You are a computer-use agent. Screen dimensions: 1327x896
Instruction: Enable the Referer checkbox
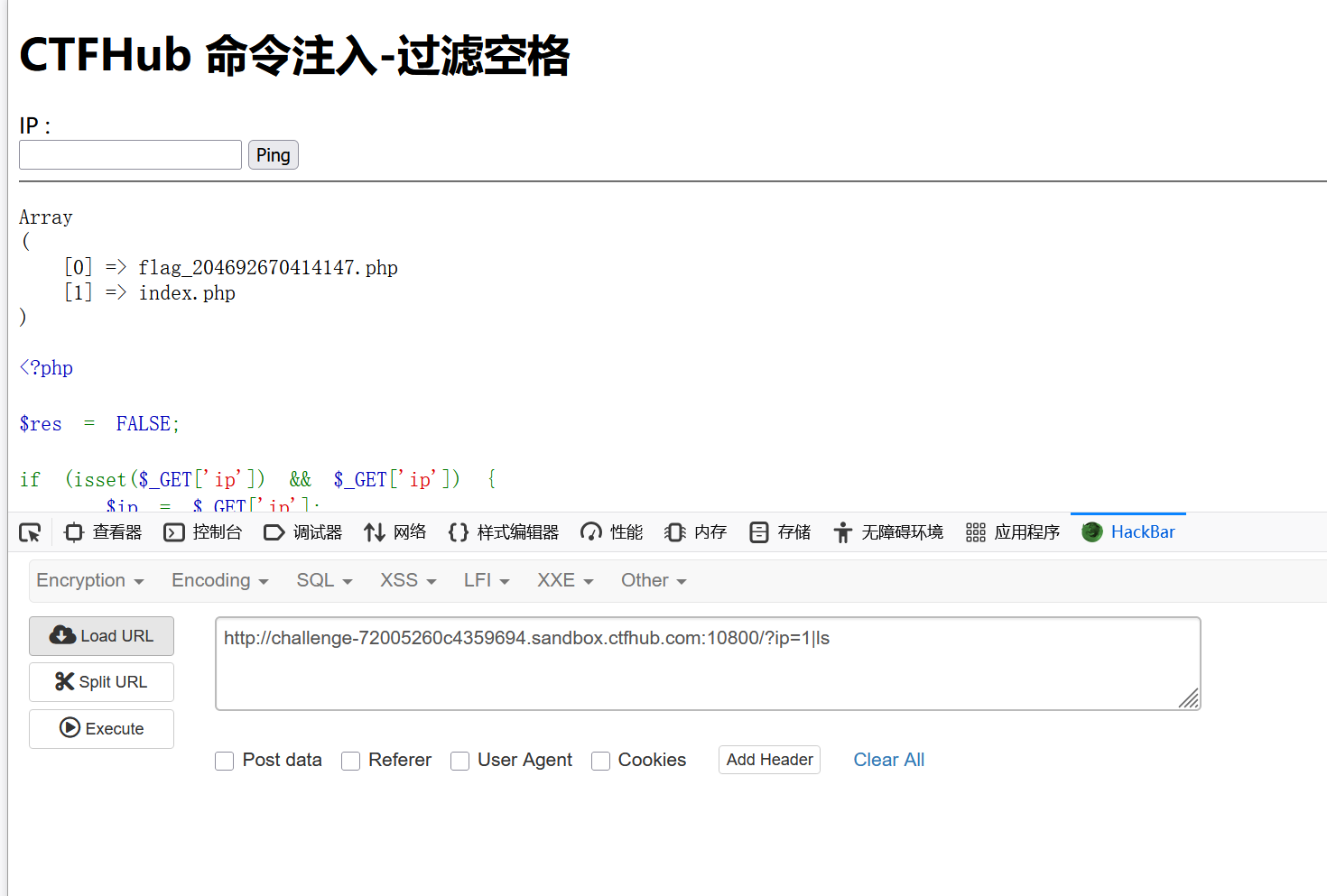point(351,761)
